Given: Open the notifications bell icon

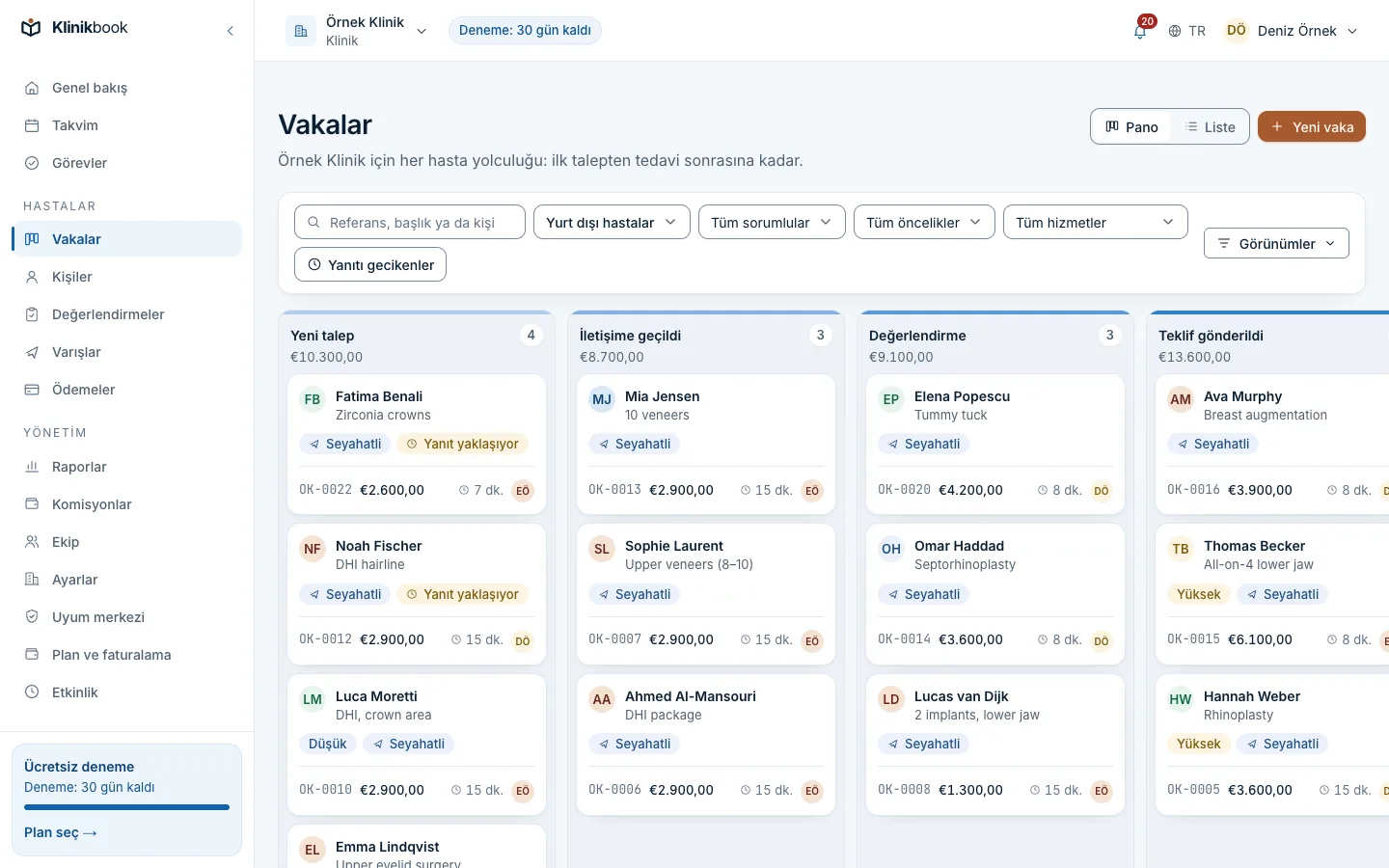Looking at the screenshot, I should click(x=1140, y=31).
